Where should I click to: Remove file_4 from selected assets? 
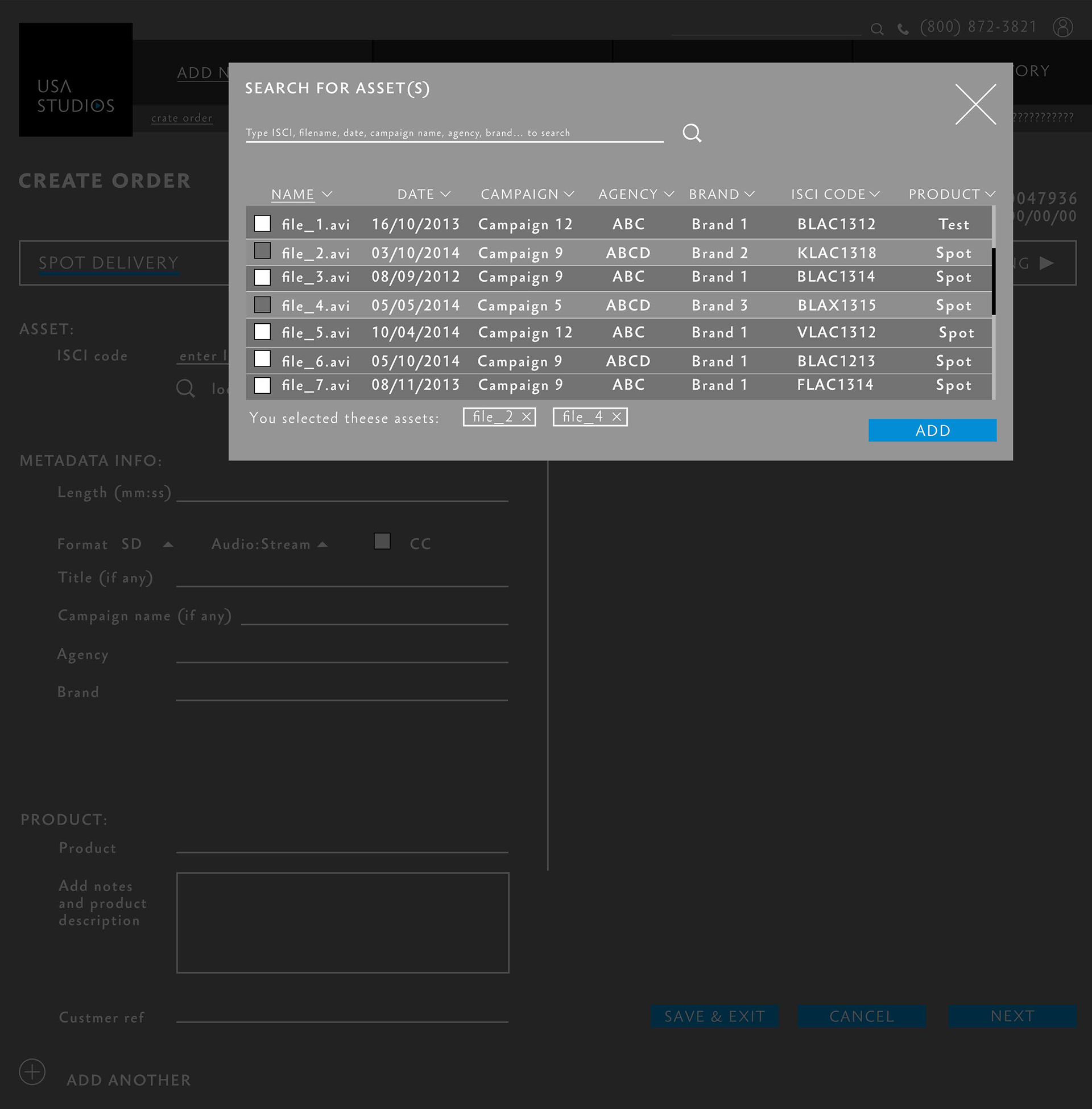point(617,417)
